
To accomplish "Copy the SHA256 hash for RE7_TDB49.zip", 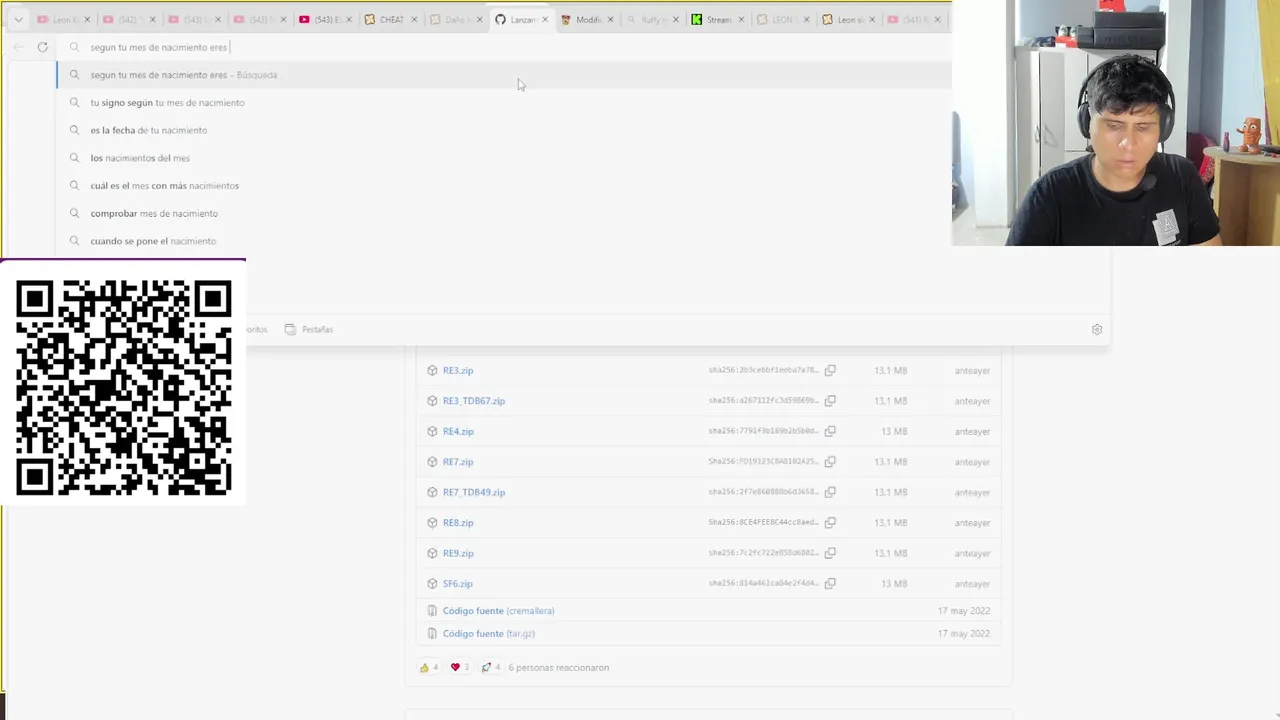I will tap(830, 492).
